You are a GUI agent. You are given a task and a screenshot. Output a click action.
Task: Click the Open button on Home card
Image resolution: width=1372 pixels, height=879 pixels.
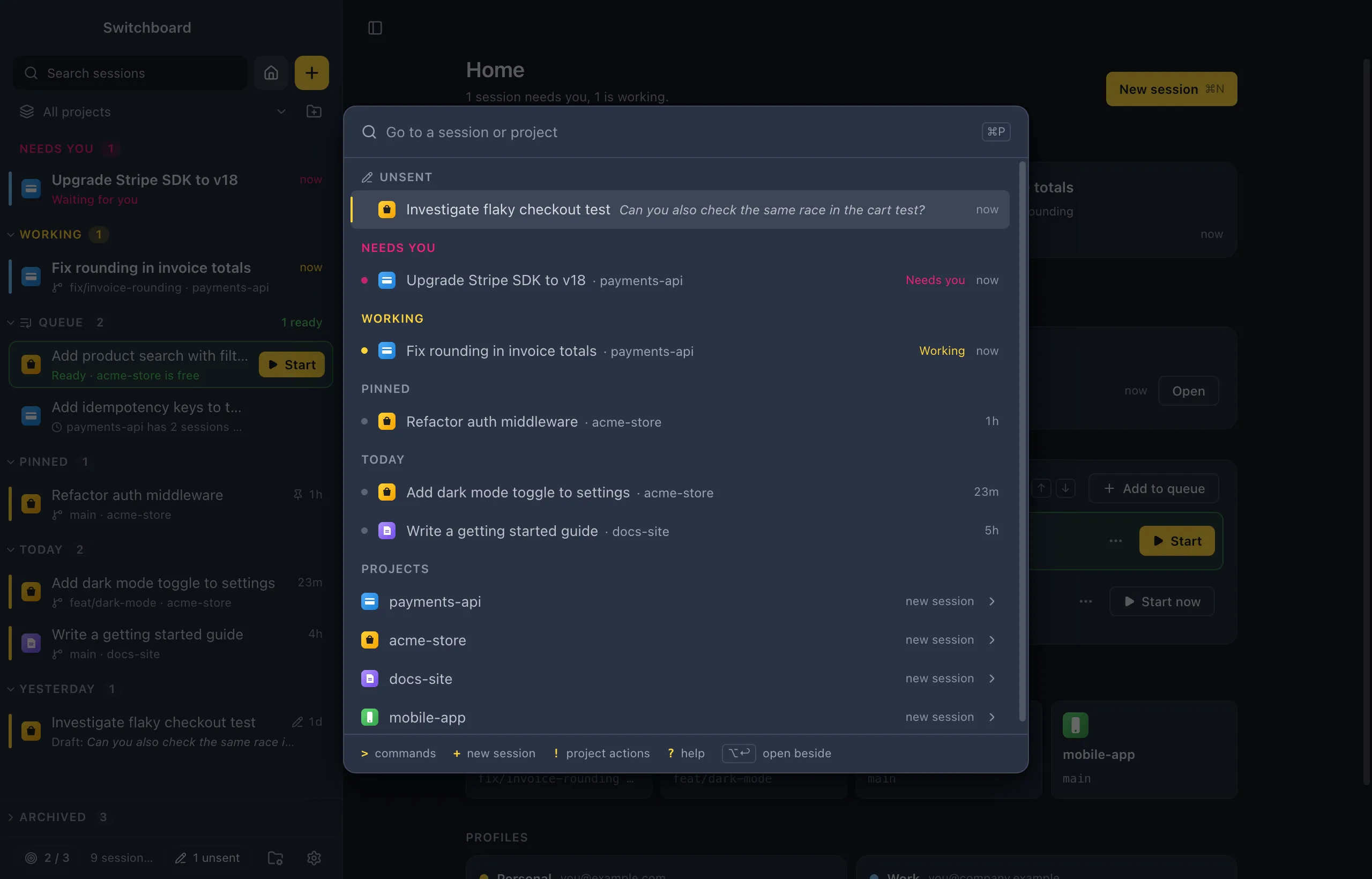[x=1188, y=391]
